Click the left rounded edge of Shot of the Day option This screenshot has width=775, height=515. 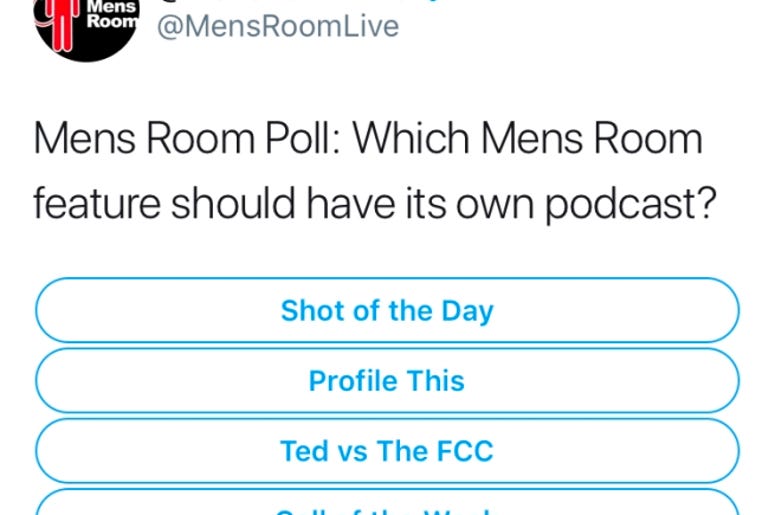click(49, 310)
